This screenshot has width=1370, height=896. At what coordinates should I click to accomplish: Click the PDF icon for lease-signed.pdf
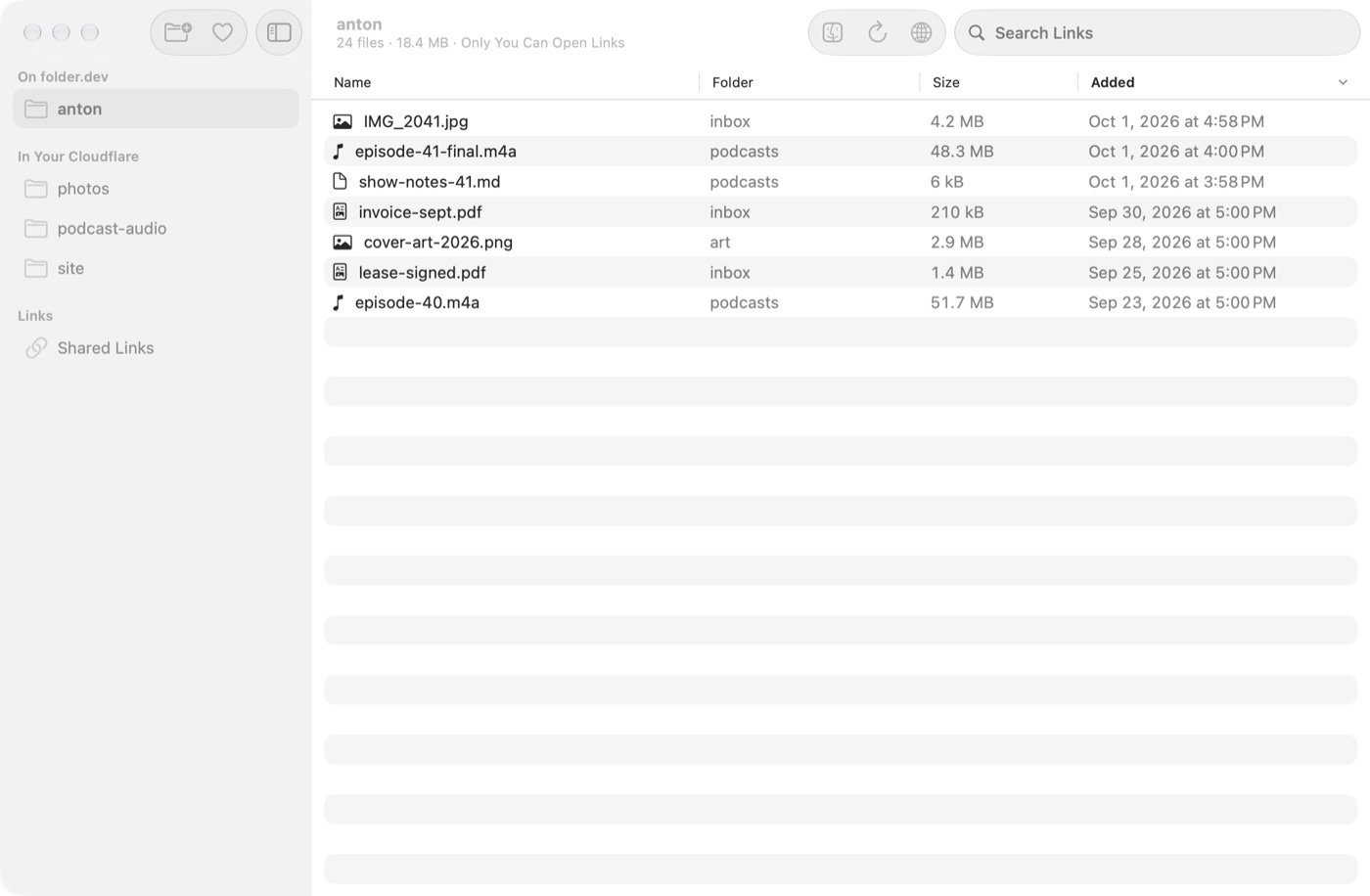coord(340,272)
